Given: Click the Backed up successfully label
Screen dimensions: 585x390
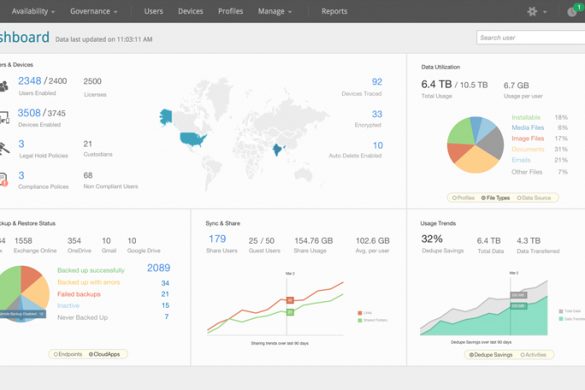Looking at the screenshot, I should point(91,270).
